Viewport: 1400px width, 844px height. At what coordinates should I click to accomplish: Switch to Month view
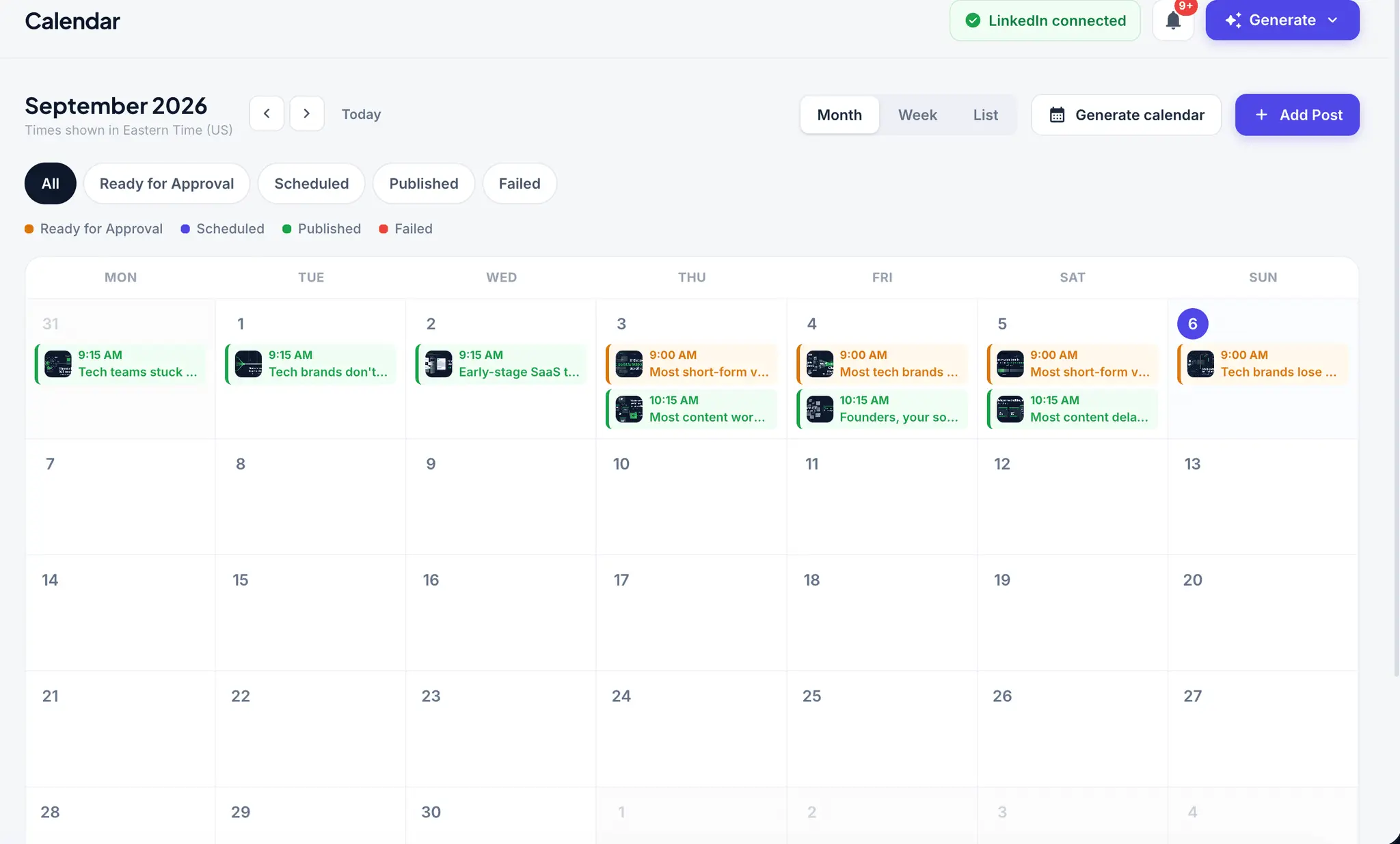click(x=839, y=115)
